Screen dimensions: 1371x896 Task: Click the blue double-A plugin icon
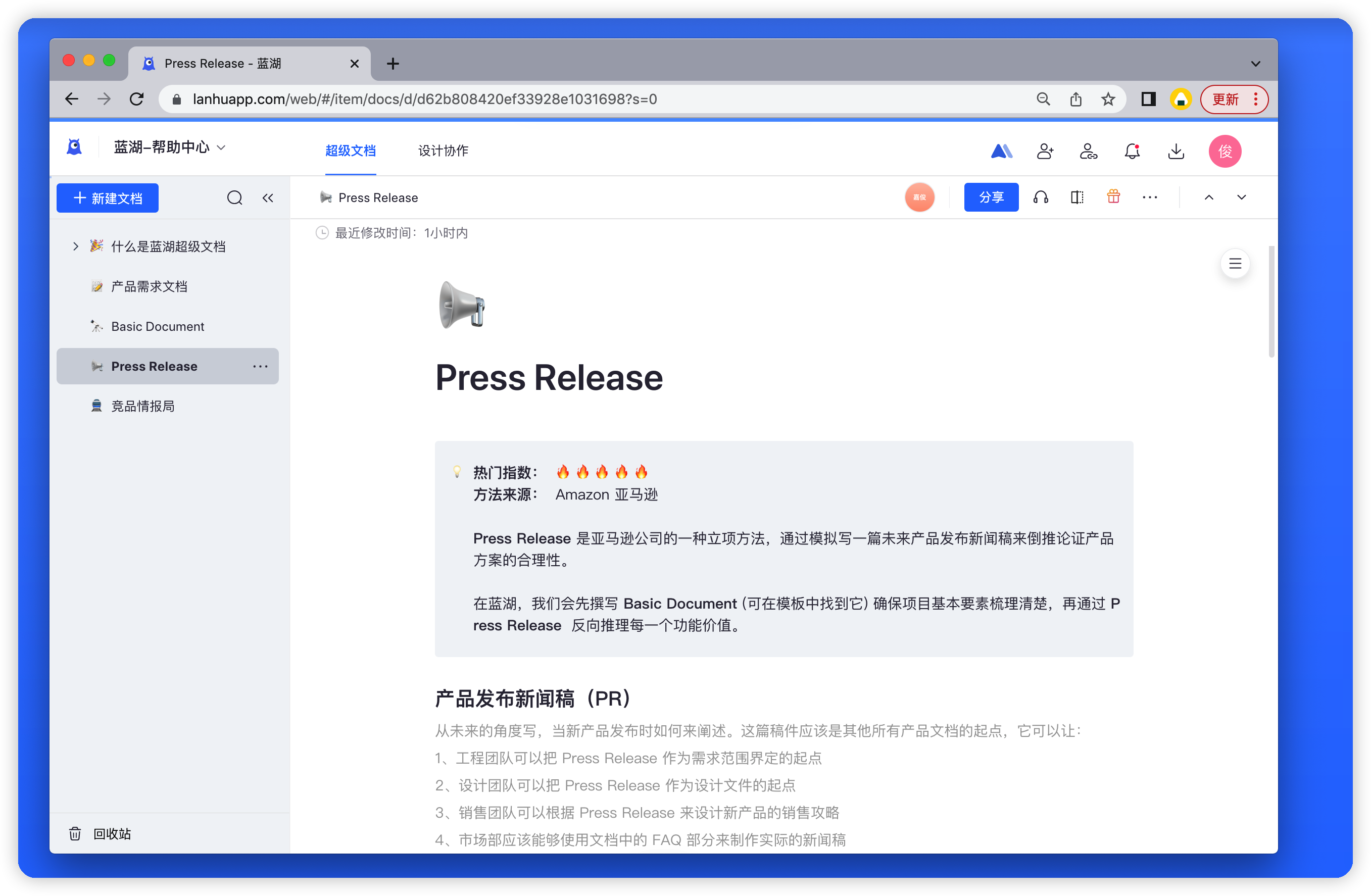click(1001, 151)
